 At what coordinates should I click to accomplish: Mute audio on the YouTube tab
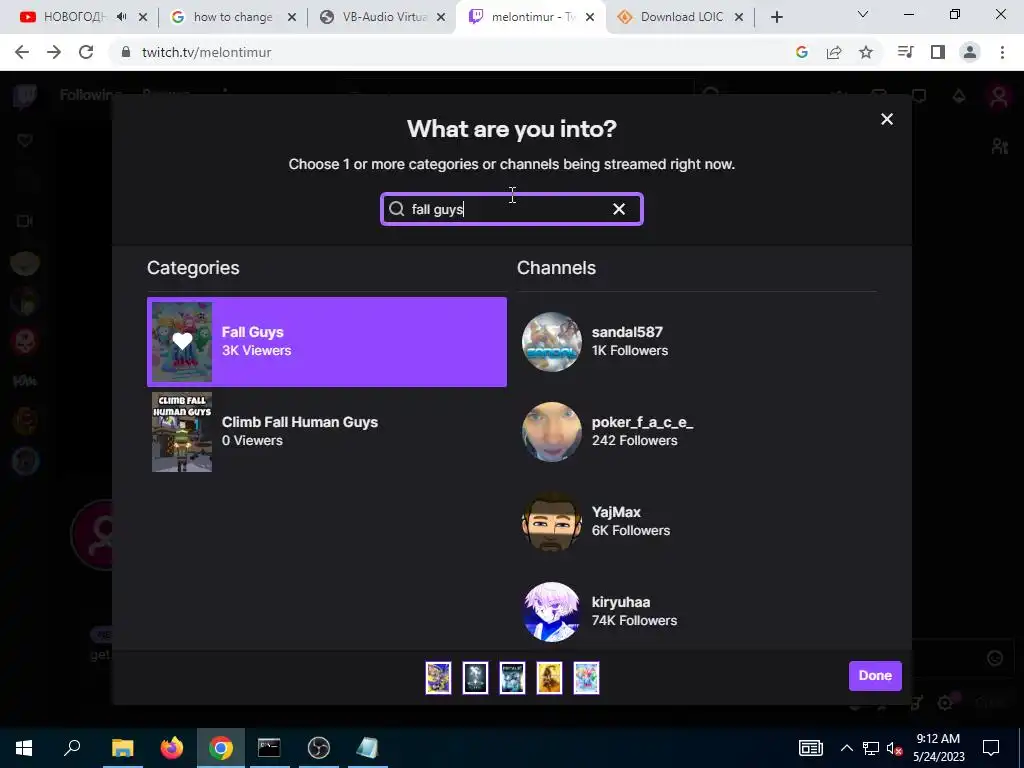pyautogui.click(x=121, y=17)
